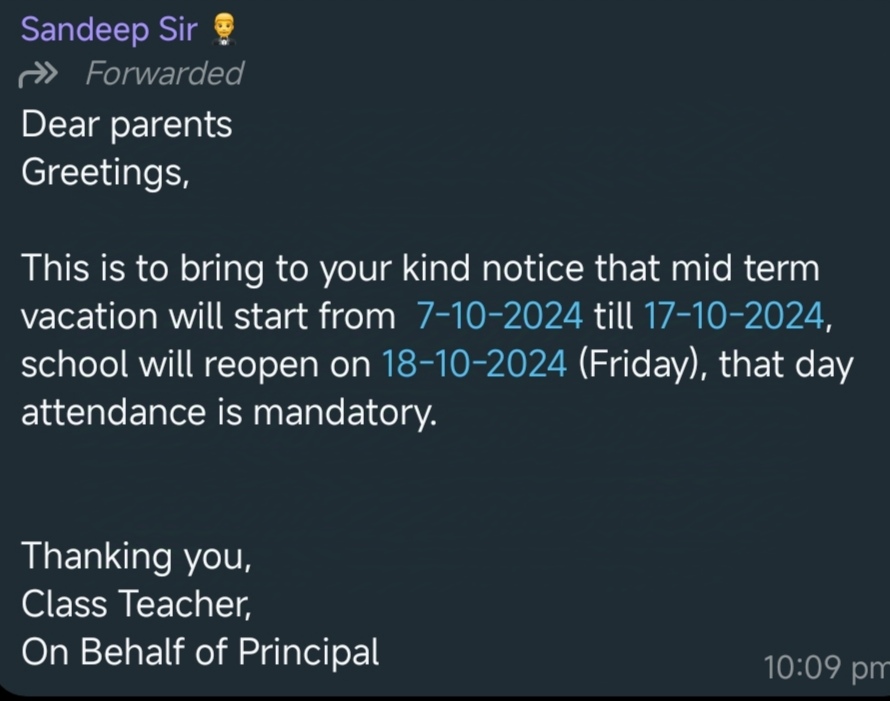
Task: Tap the word vacation in the message
Action: [90, 316]
